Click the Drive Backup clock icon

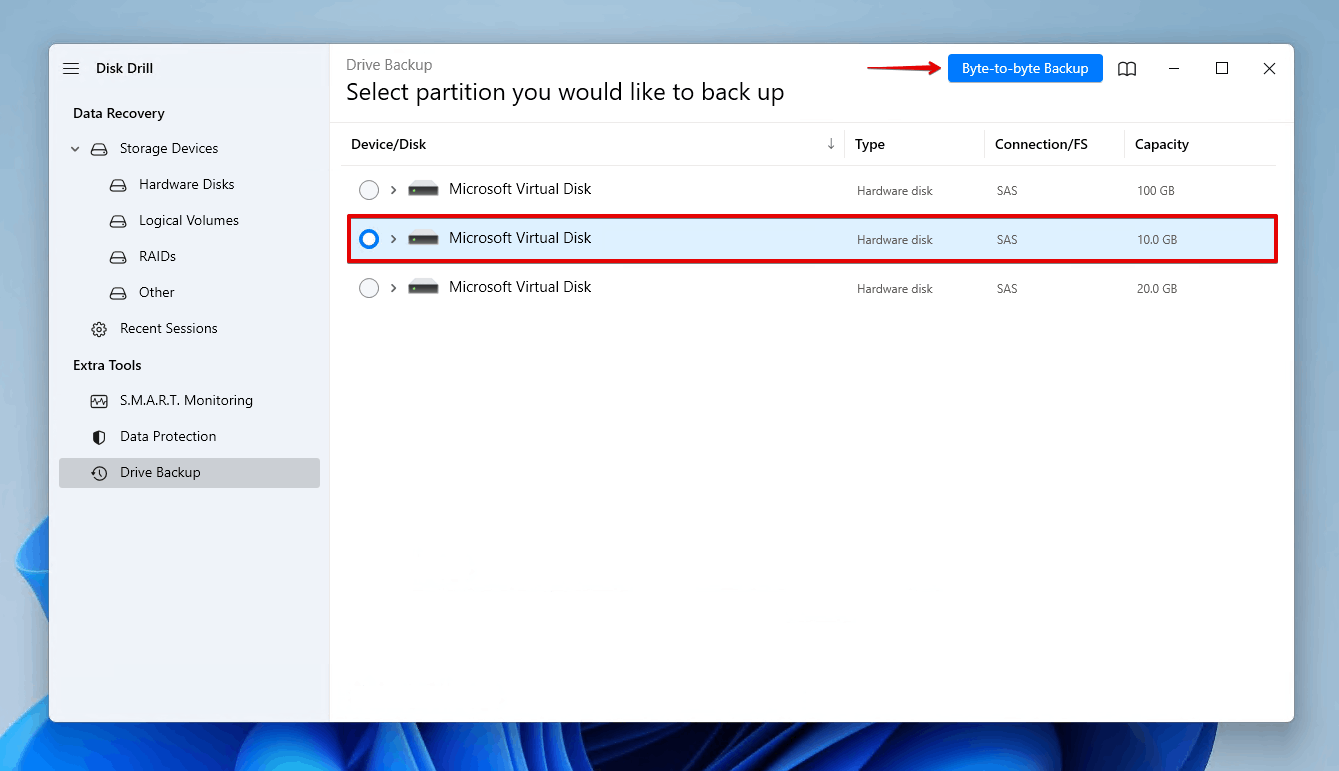click(99, 473)
